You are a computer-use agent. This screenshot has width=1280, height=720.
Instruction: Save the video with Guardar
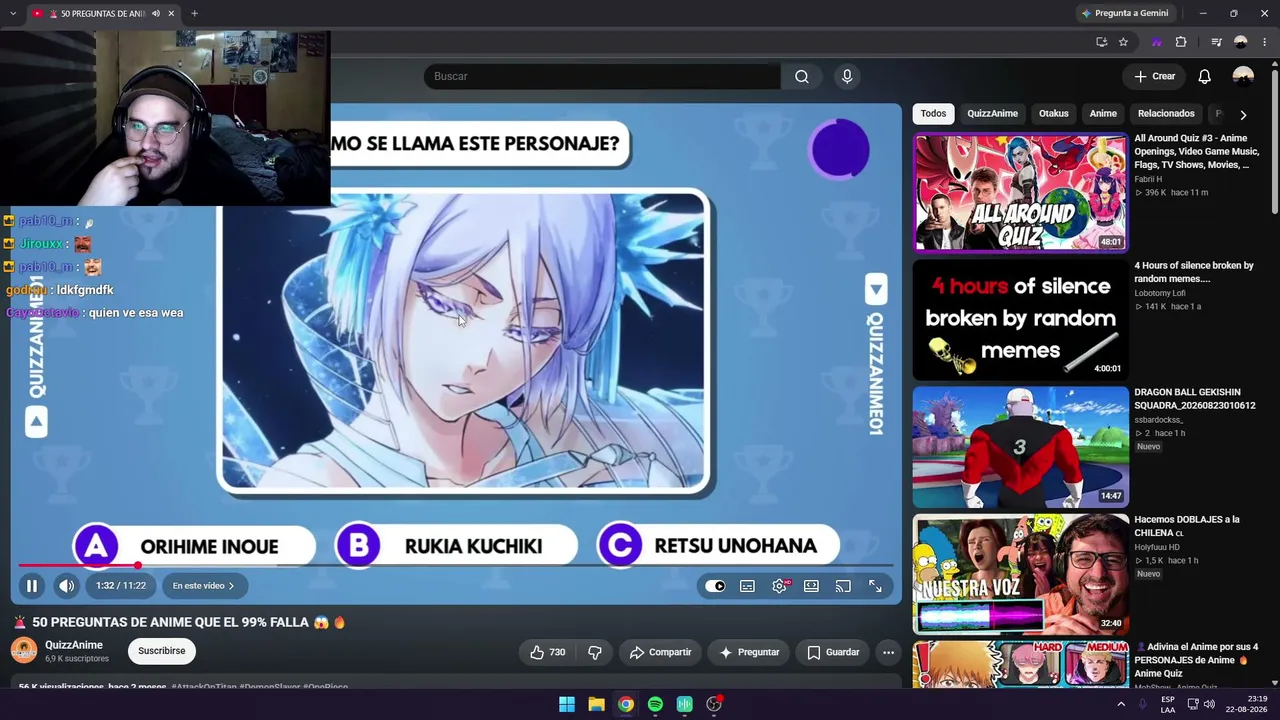point(833,652)
